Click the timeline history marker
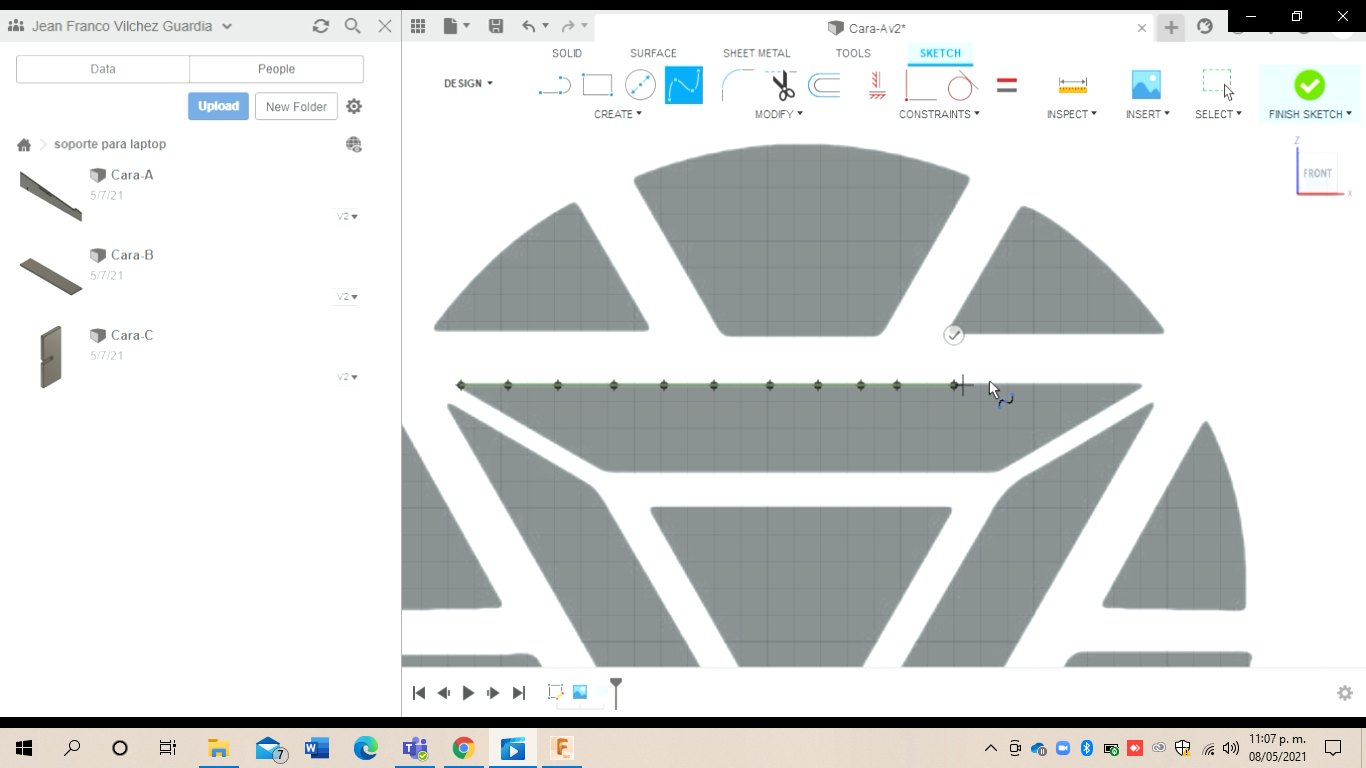Screen dimensions: 1366x768 (x=616, y=692)
